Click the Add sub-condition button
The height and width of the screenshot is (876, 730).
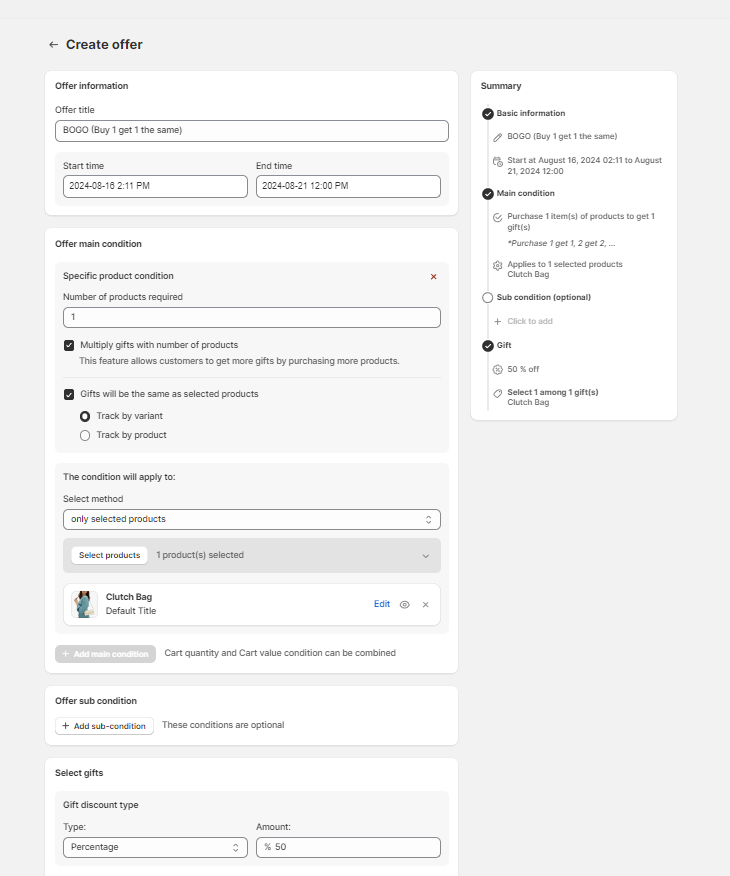coord(104,726)
